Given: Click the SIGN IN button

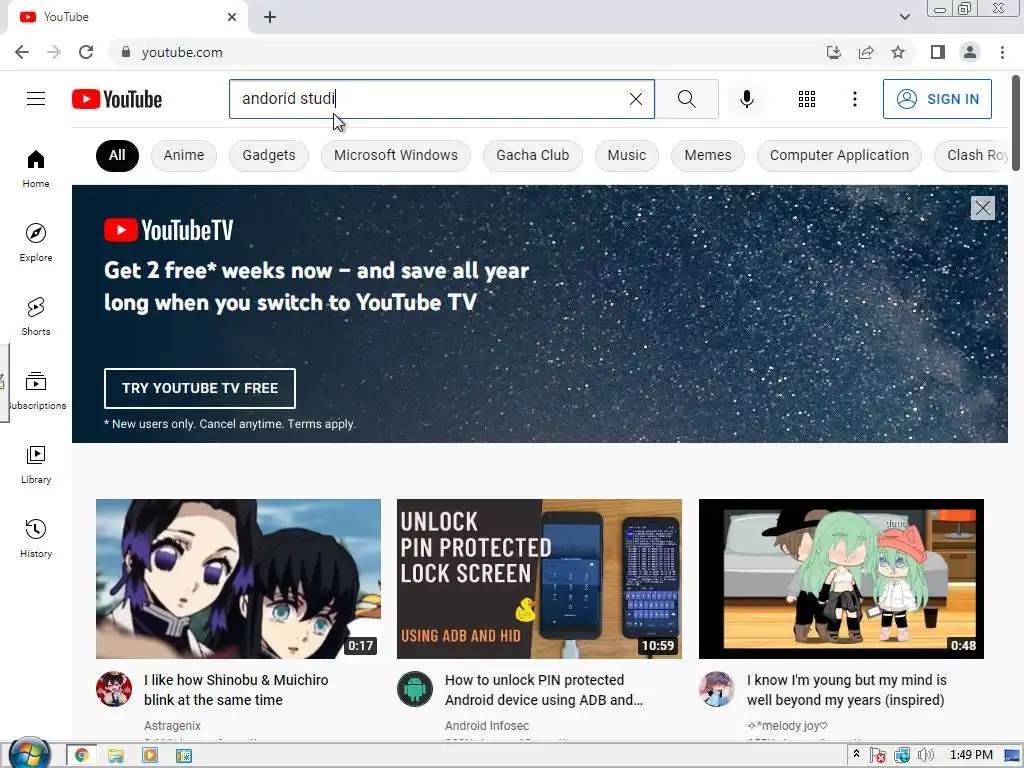Looking at the screenshot, I should (937, 99).
